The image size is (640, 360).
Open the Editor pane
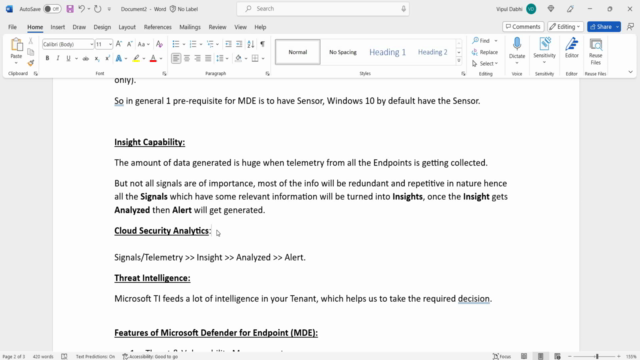[x=571, y=48]
